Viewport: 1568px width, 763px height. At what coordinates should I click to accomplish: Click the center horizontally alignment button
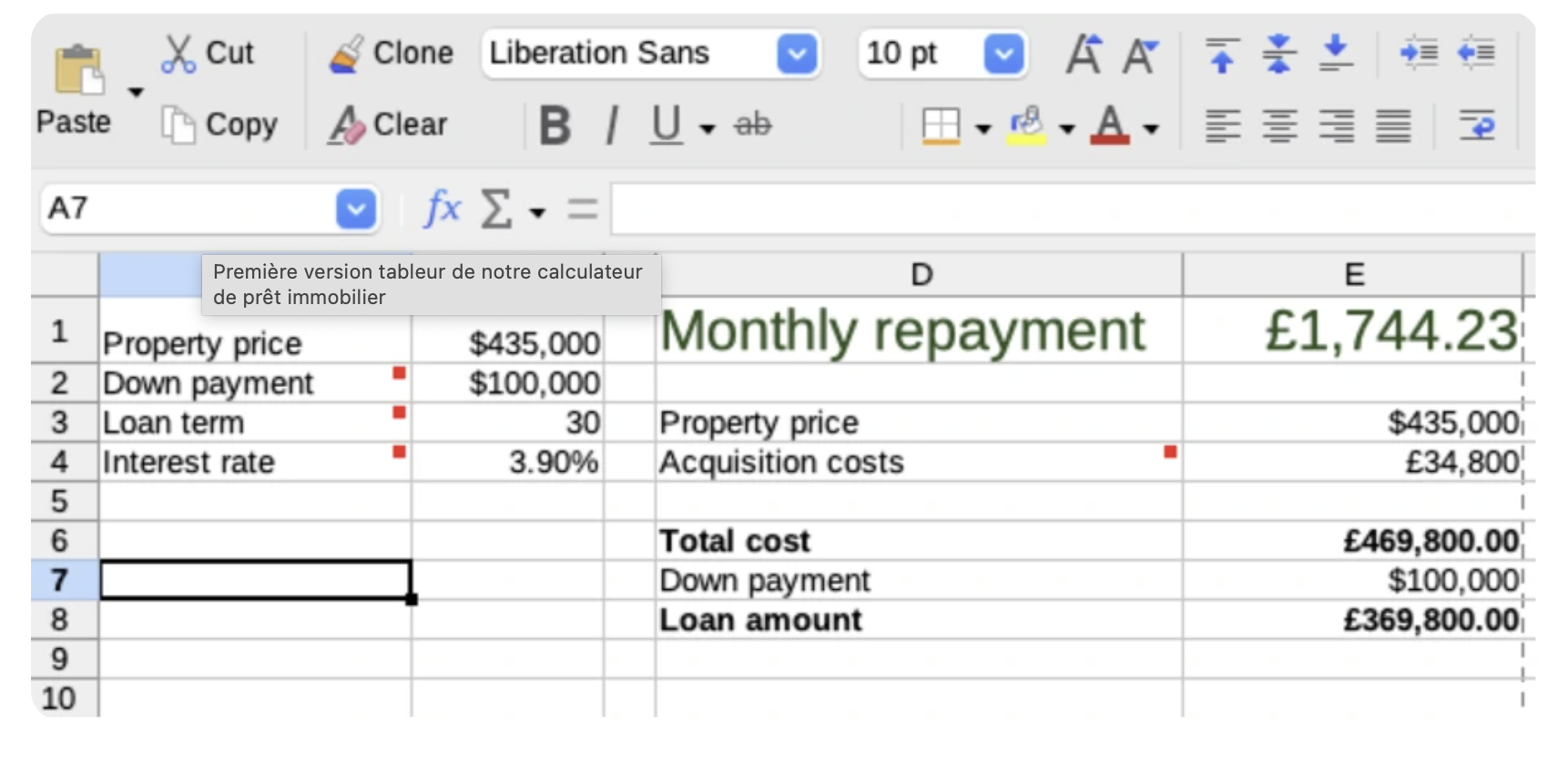click(x=1278, y=125)
